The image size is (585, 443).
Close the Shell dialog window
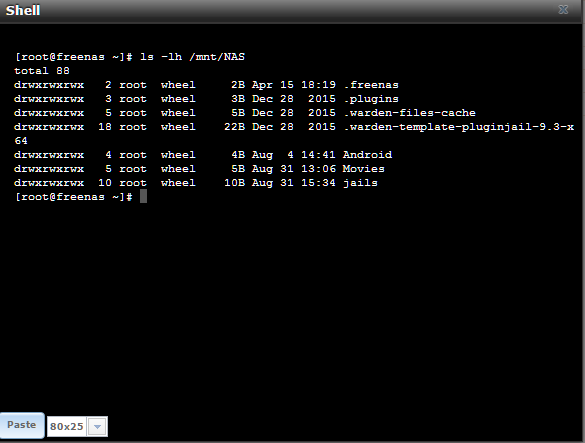(563, 10)
